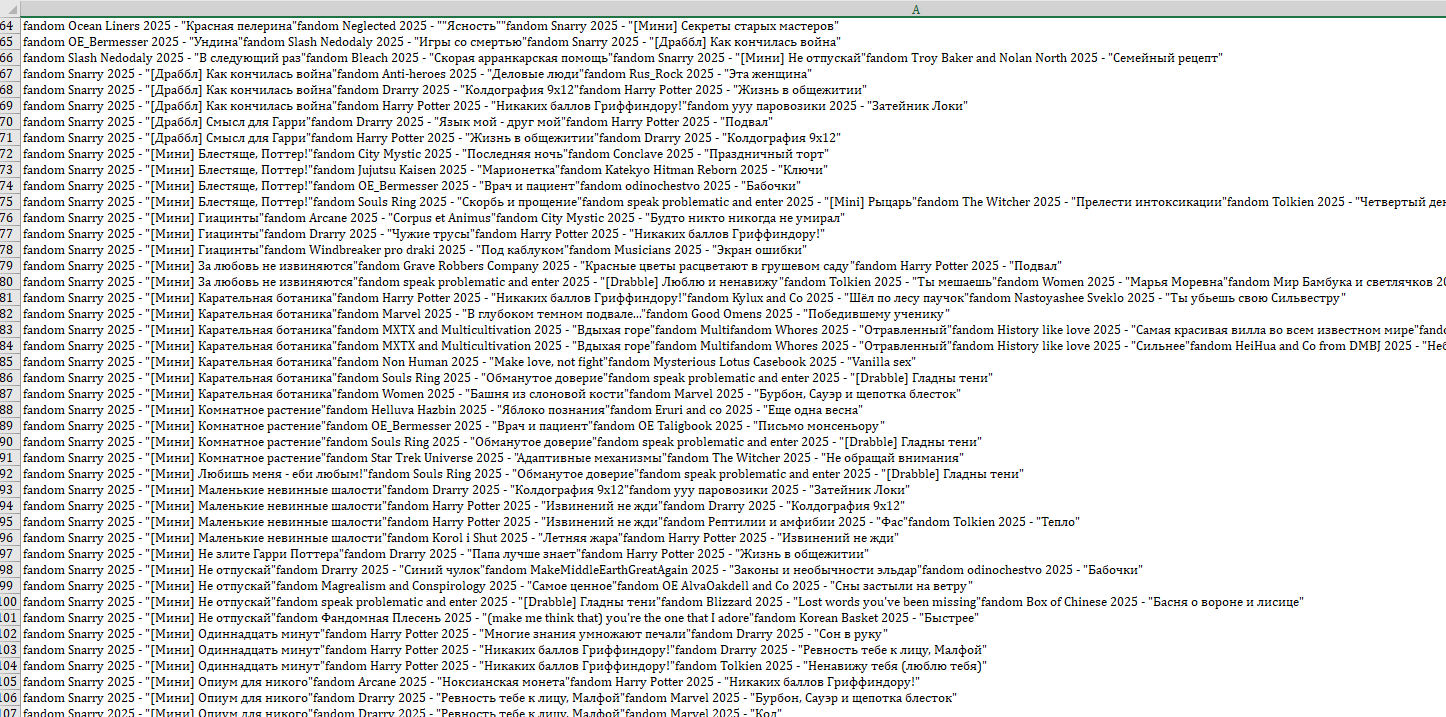Select row 71 via its row number
This screenshot has height=717, width=1446.
point(9,138)
